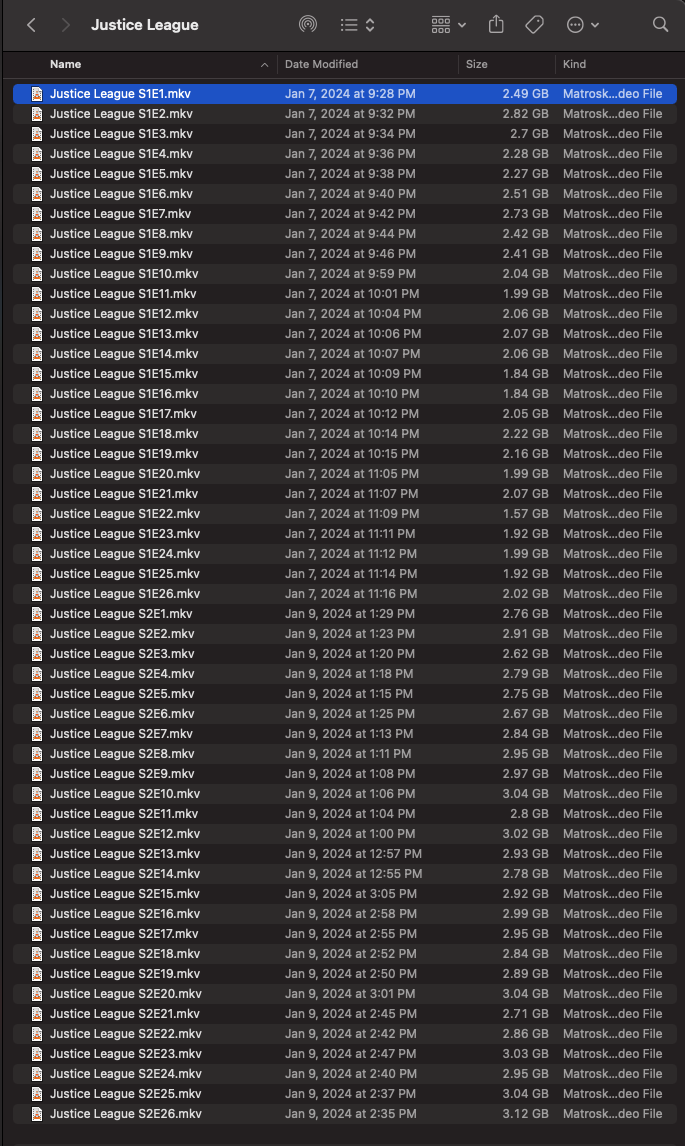The width and height of the screenshot is (685, 1146).
Task: Click file icon of Justice League S1E5.mkv
Action: click(37, 174)
